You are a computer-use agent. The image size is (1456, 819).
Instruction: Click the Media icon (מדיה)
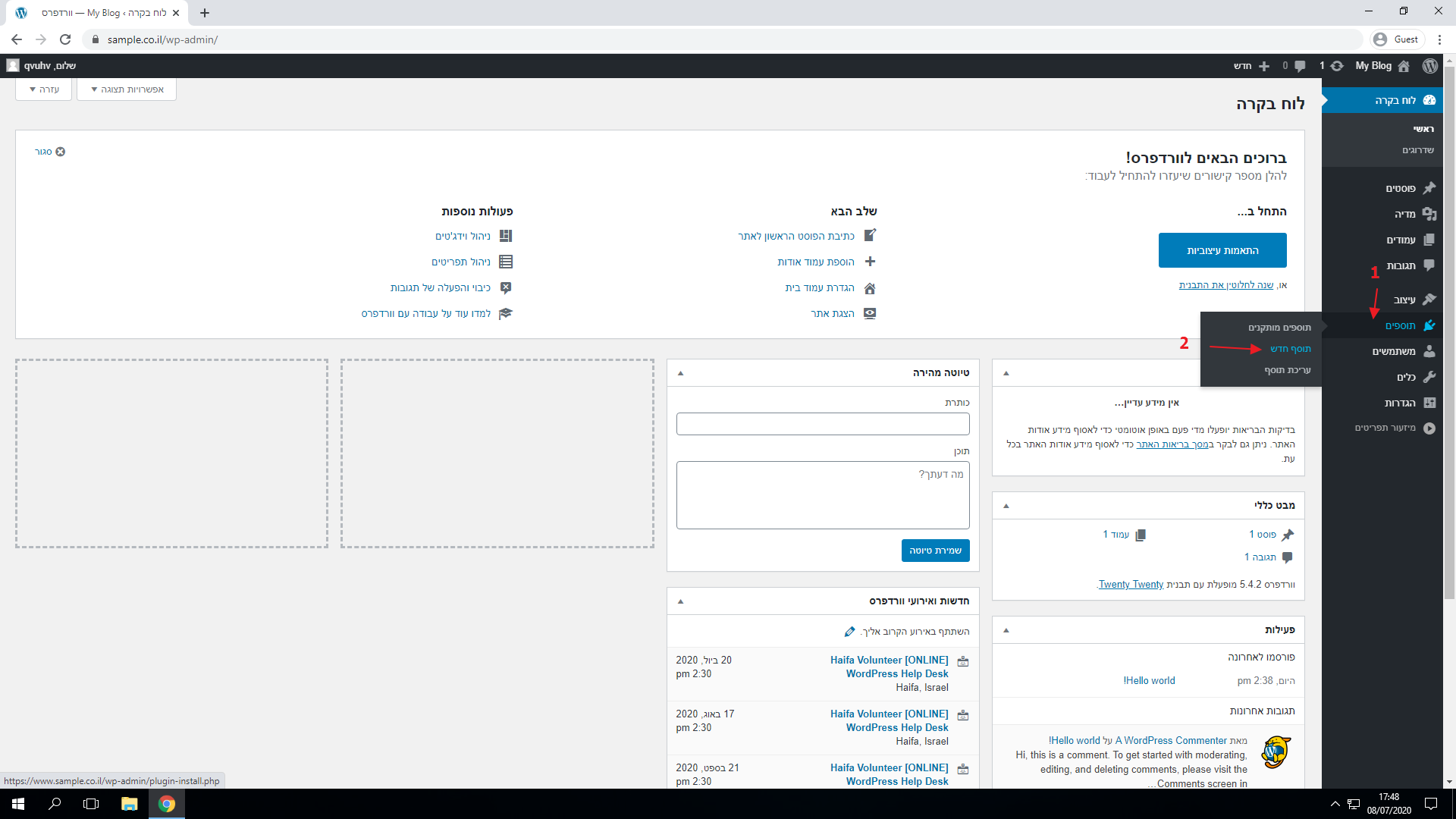pos(1429,214)
